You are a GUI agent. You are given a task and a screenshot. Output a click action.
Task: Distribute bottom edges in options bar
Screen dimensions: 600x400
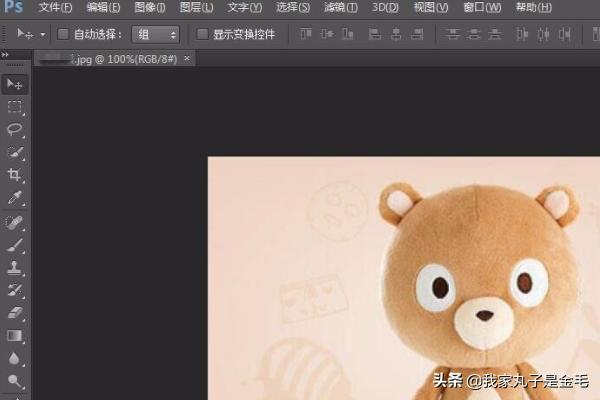(495, 34)
